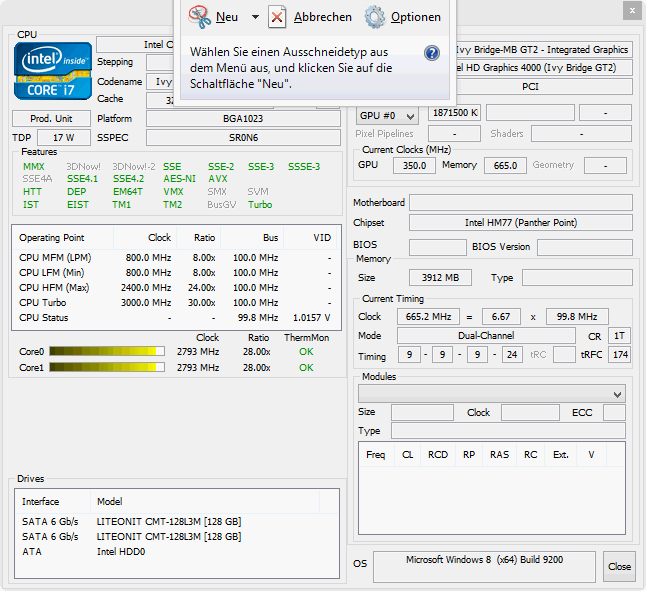The image size is (646, 591).
Task: Click the Prod. Unit button
Action: [x=51, y=119]
